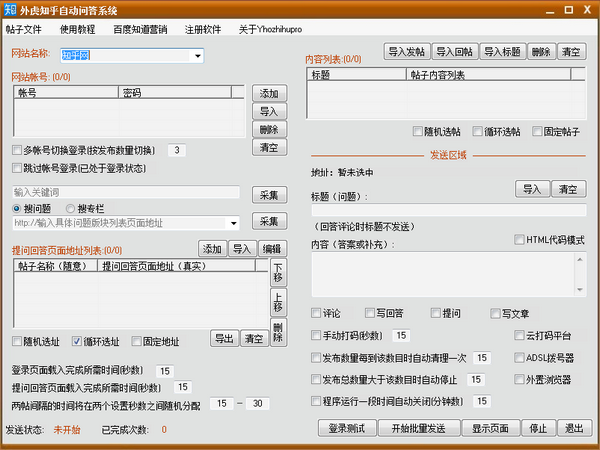
Task: Select the 搜专栏 radio button
Action: click(70, 208)
